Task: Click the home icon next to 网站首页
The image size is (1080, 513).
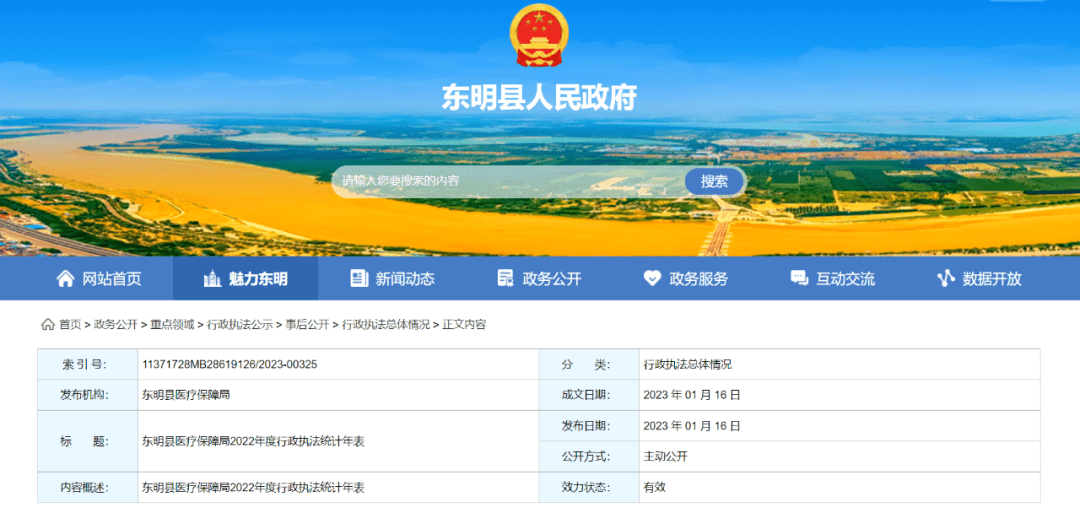Action: pos(65,278)
